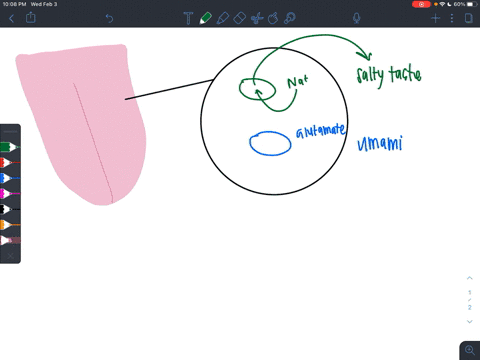Open the share export icon
Image resolution: width=480 pixels, height=360 pixels.
(x=31, y=17)
